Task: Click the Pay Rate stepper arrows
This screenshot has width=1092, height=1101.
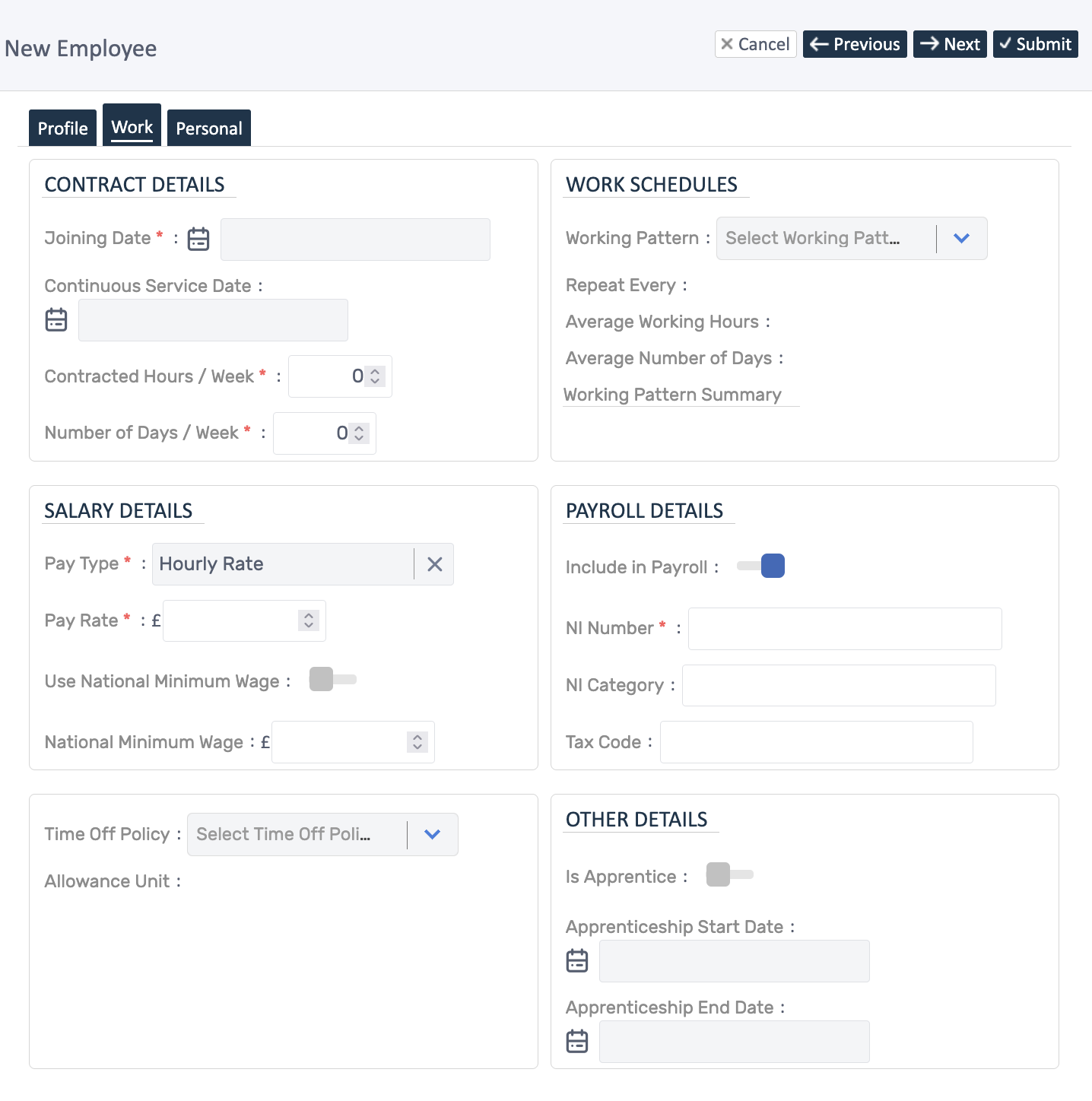Action: pos(308,620)
